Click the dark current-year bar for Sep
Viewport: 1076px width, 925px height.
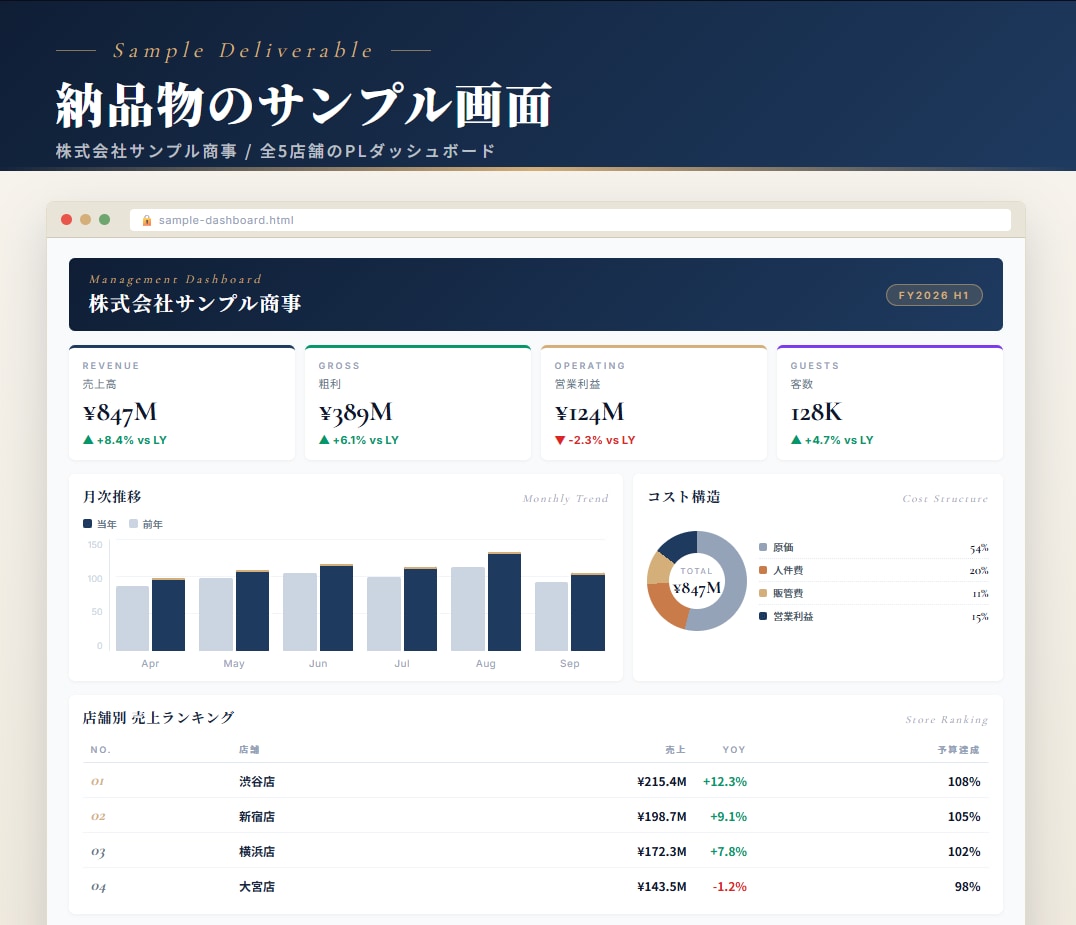(588, 612)
